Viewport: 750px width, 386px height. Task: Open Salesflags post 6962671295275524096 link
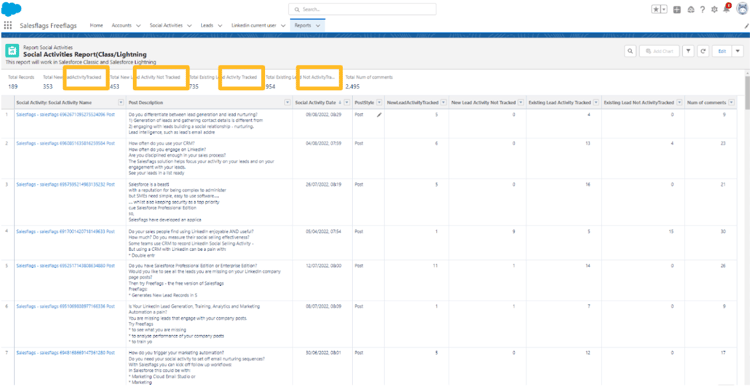point(65,115)
